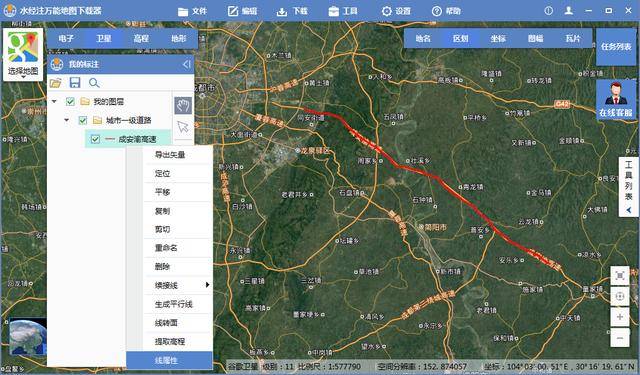This screenshot has height=375, width=640.
Task: Click the 瓦片 button
Action: coord(573,38)
